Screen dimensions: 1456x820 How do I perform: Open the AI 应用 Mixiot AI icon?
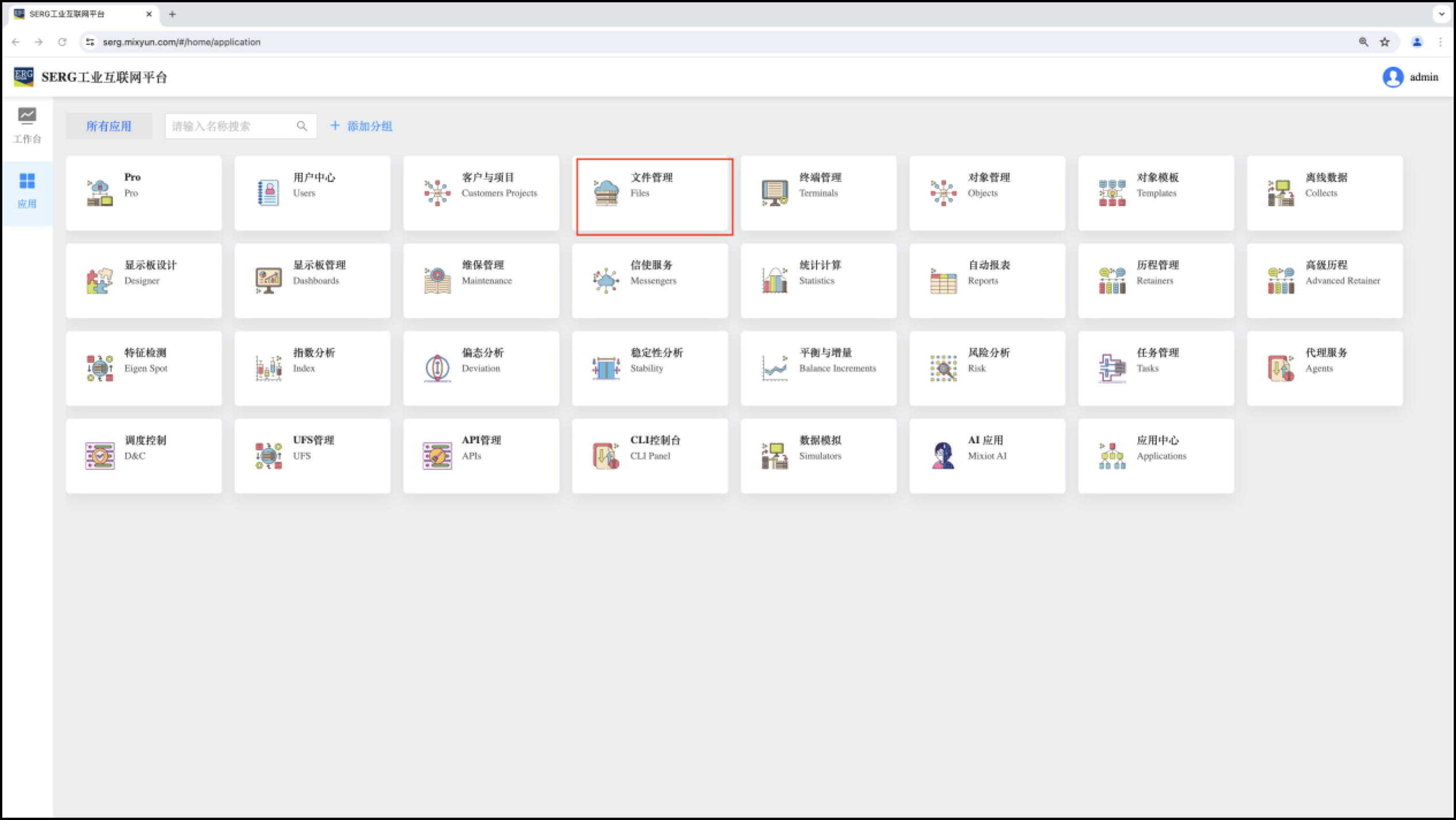coord(943,455)
